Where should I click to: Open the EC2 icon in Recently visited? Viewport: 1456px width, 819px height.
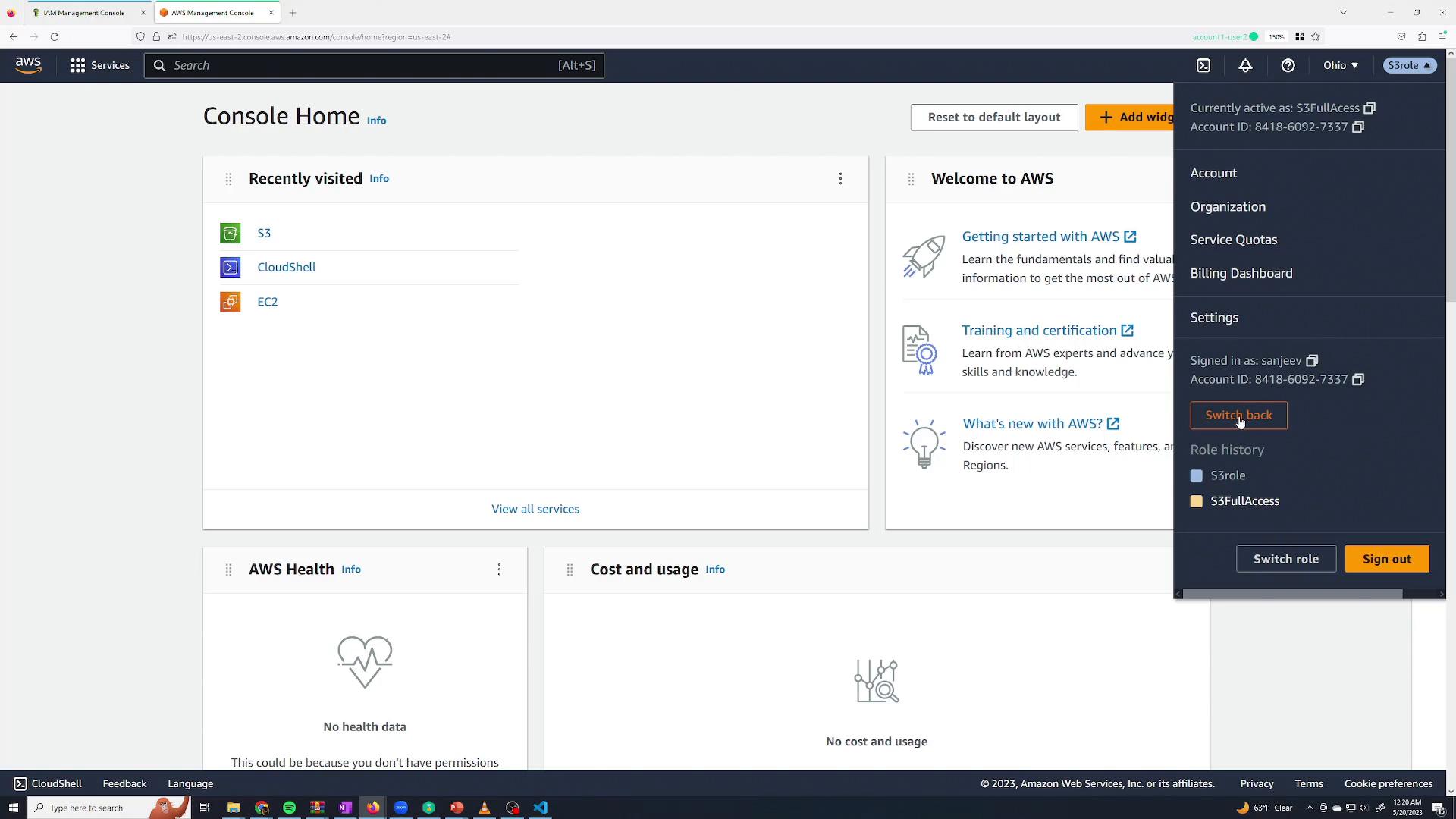(x=230, y=302)
